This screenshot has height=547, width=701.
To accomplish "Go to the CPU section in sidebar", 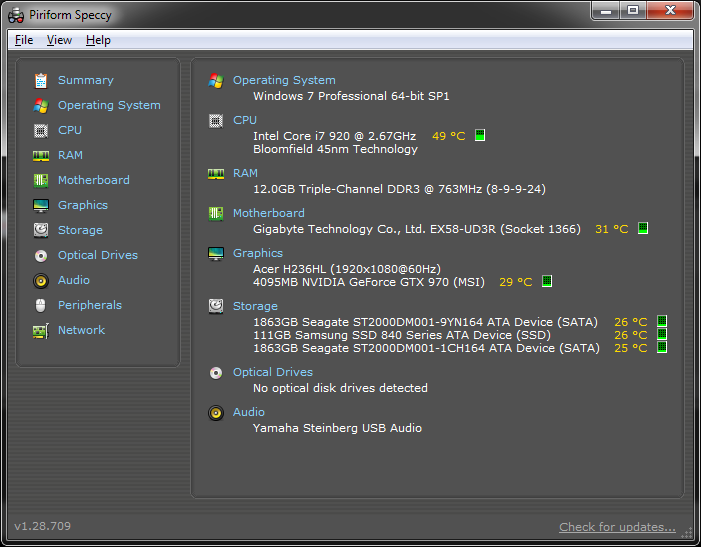I will (x=70, y=130).
